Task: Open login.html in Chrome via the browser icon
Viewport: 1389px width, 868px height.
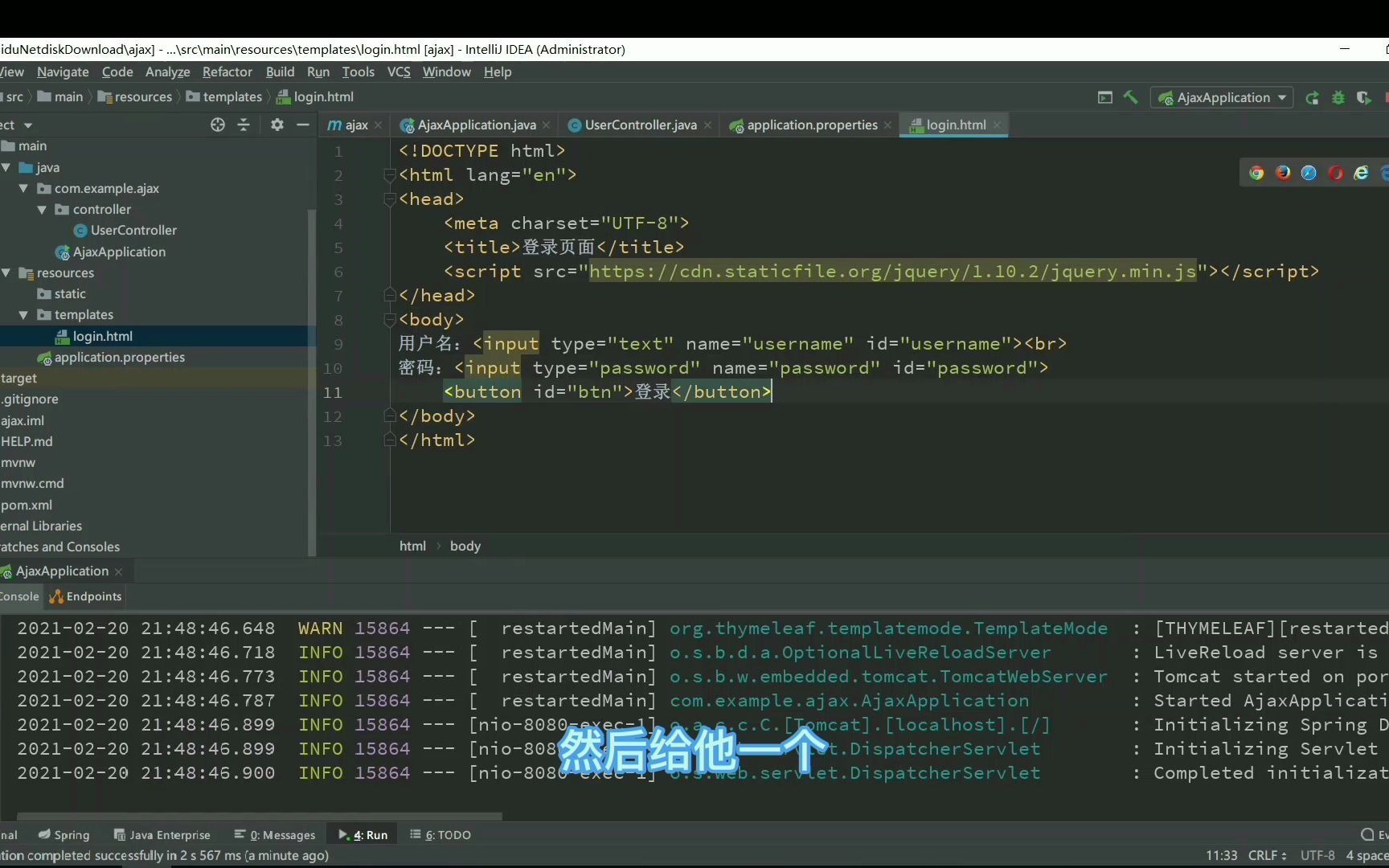Action: point(1256,173)
